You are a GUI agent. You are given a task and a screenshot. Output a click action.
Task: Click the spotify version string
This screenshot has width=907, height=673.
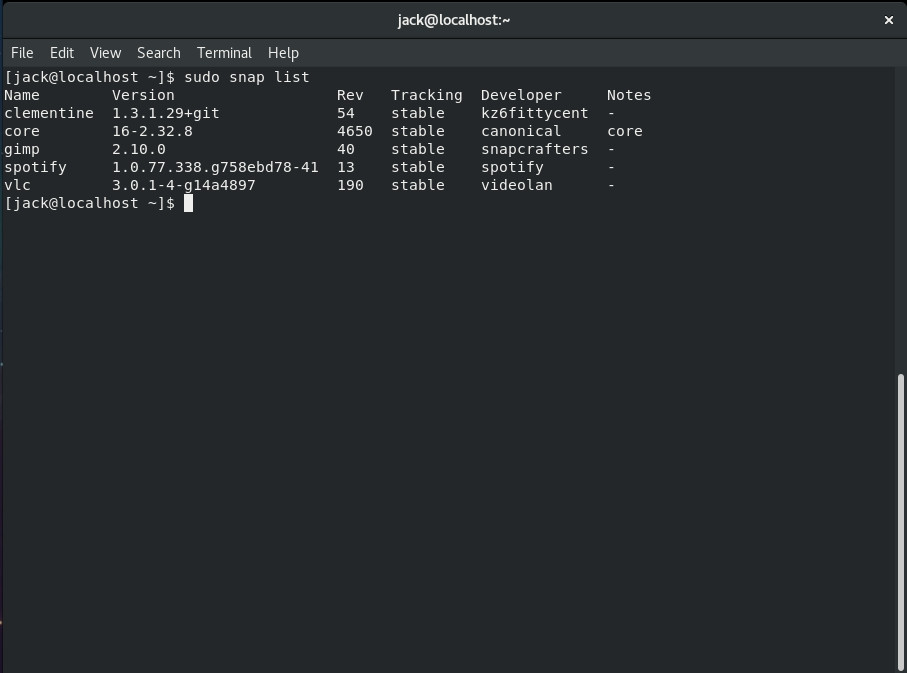(x=215, y=168)
